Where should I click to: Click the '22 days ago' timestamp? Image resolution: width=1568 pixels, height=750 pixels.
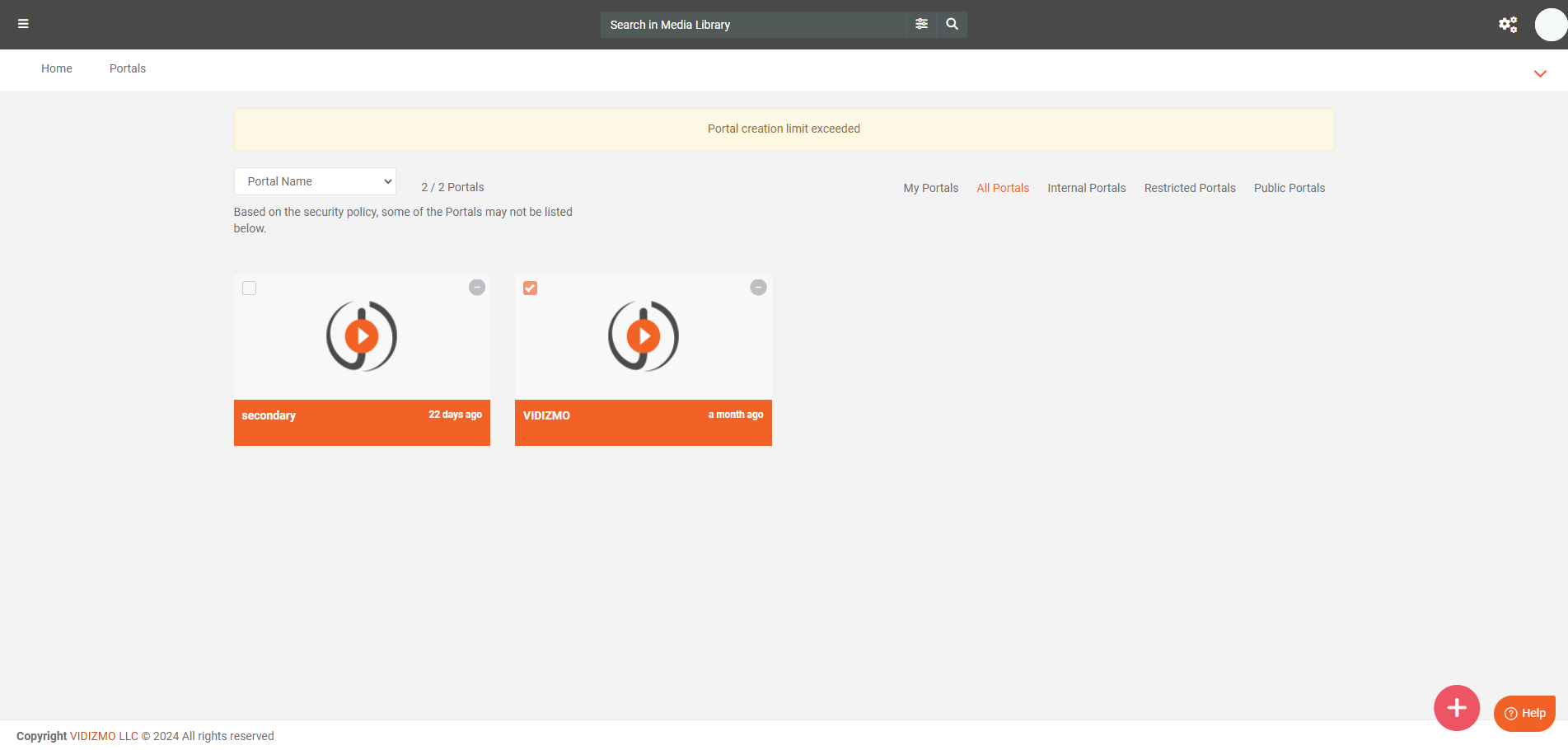(x=455, y=415)
